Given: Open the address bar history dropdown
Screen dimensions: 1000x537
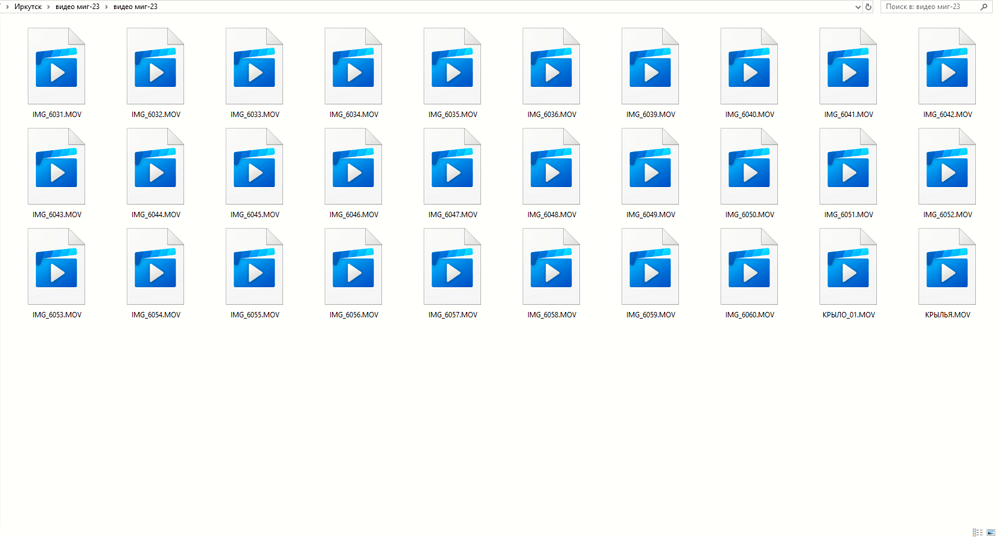Looking at the screenshot, I should (x=858, y=7).
